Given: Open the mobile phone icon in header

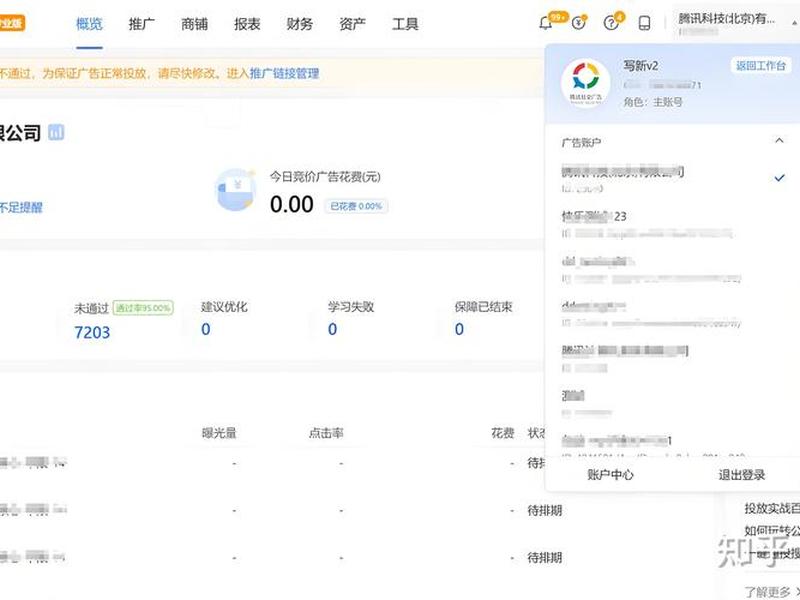Looking at the screenshot, I should [644, 23].
